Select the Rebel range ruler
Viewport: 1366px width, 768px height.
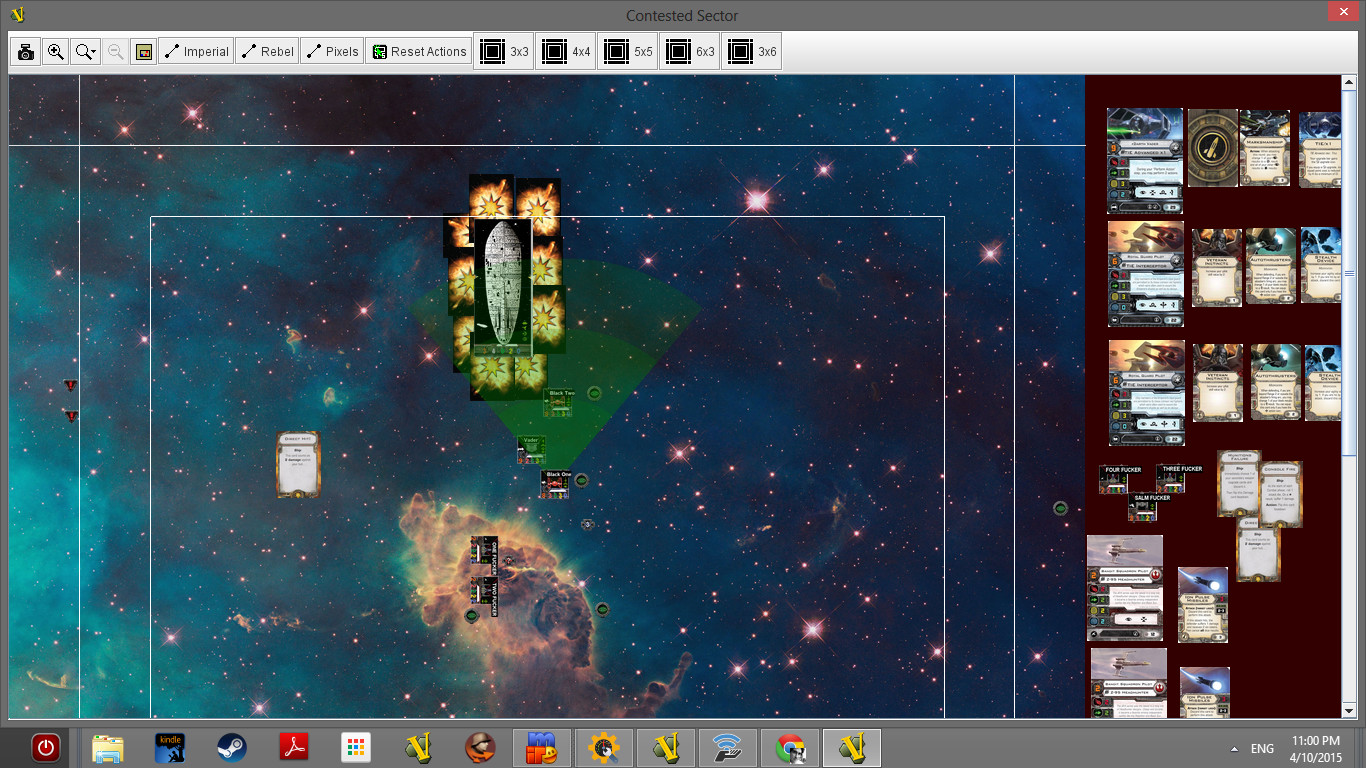pos(267,52)
